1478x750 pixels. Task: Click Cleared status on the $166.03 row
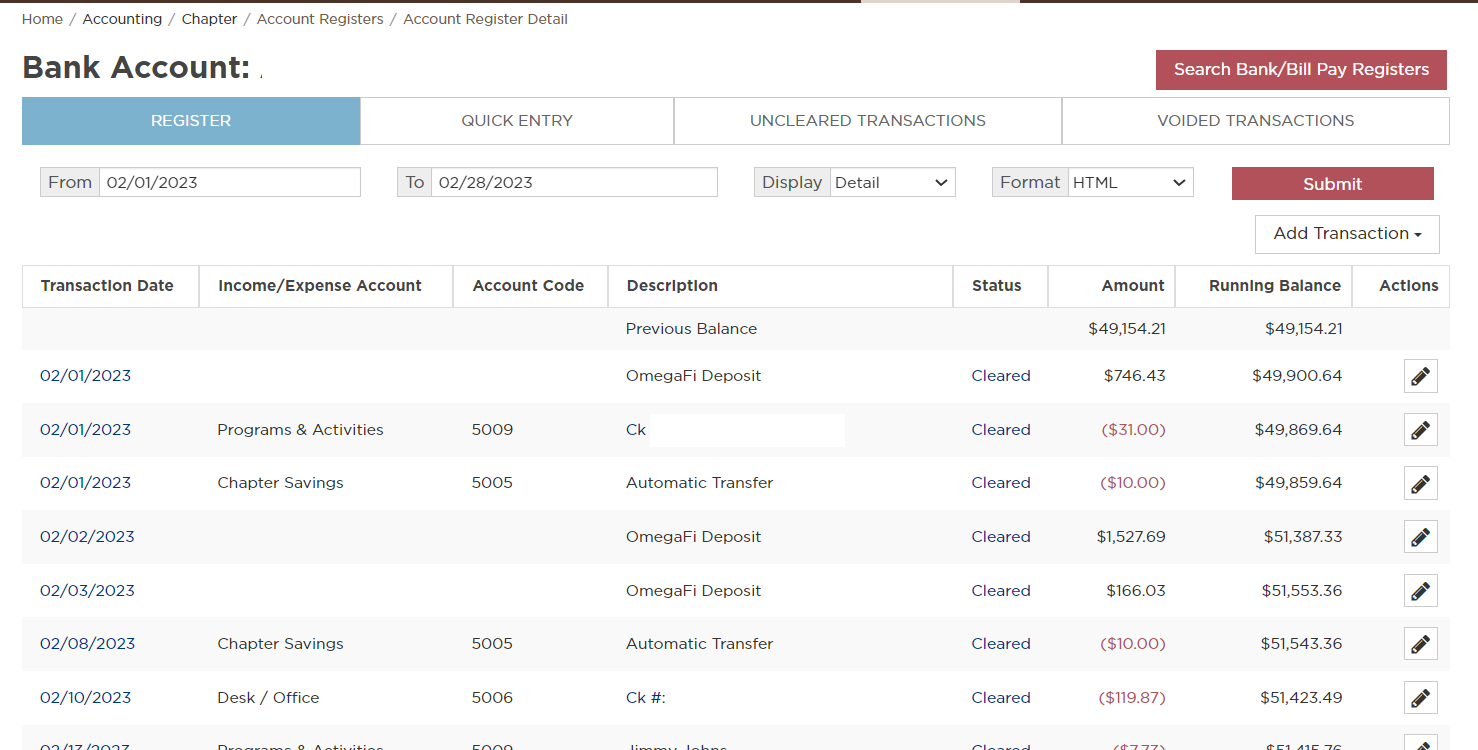pos(1001,591)
